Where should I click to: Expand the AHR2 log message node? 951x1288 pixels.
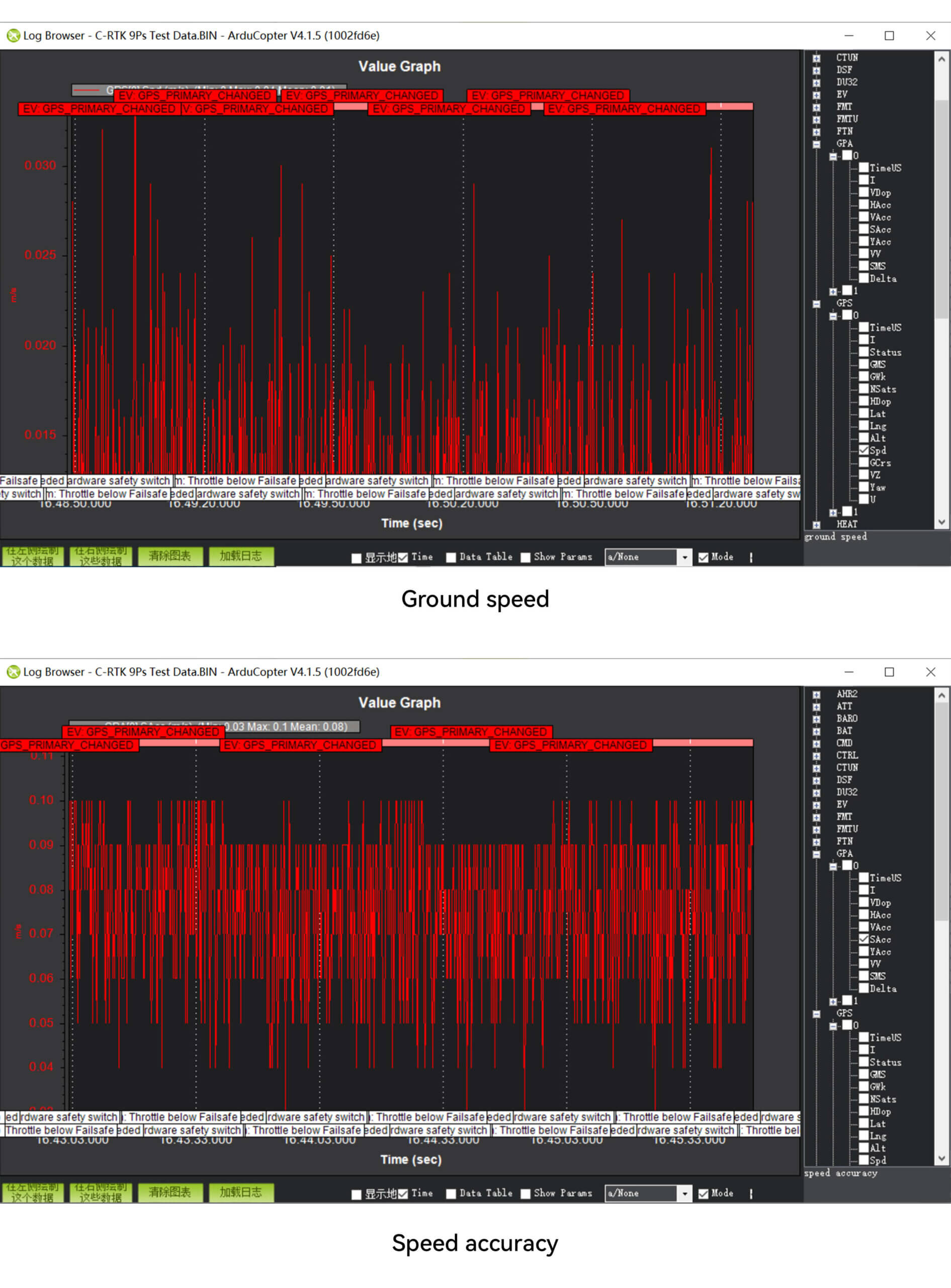click(816, 694)
